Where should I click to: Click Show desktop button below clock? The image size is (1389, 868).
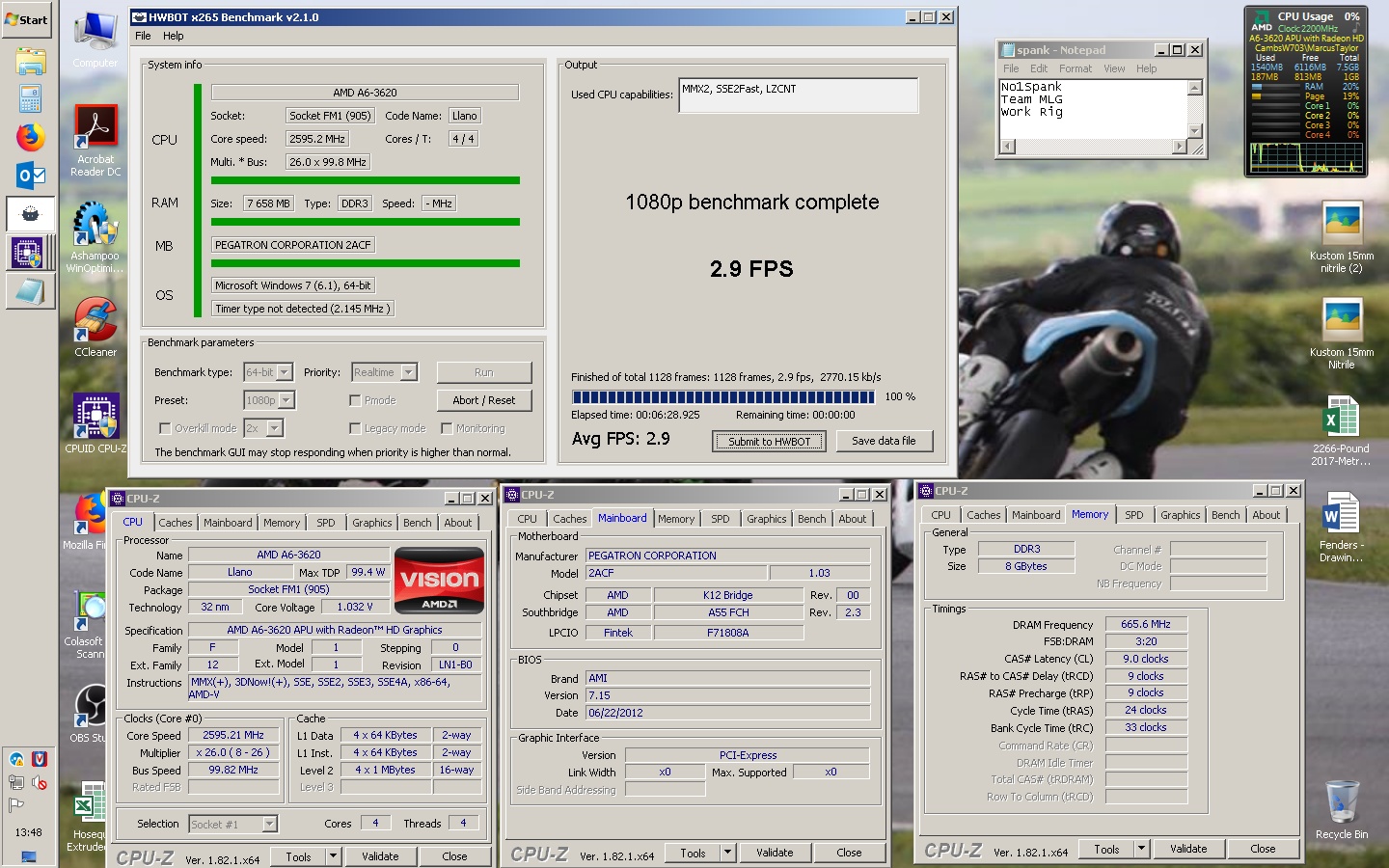[28, 856]
